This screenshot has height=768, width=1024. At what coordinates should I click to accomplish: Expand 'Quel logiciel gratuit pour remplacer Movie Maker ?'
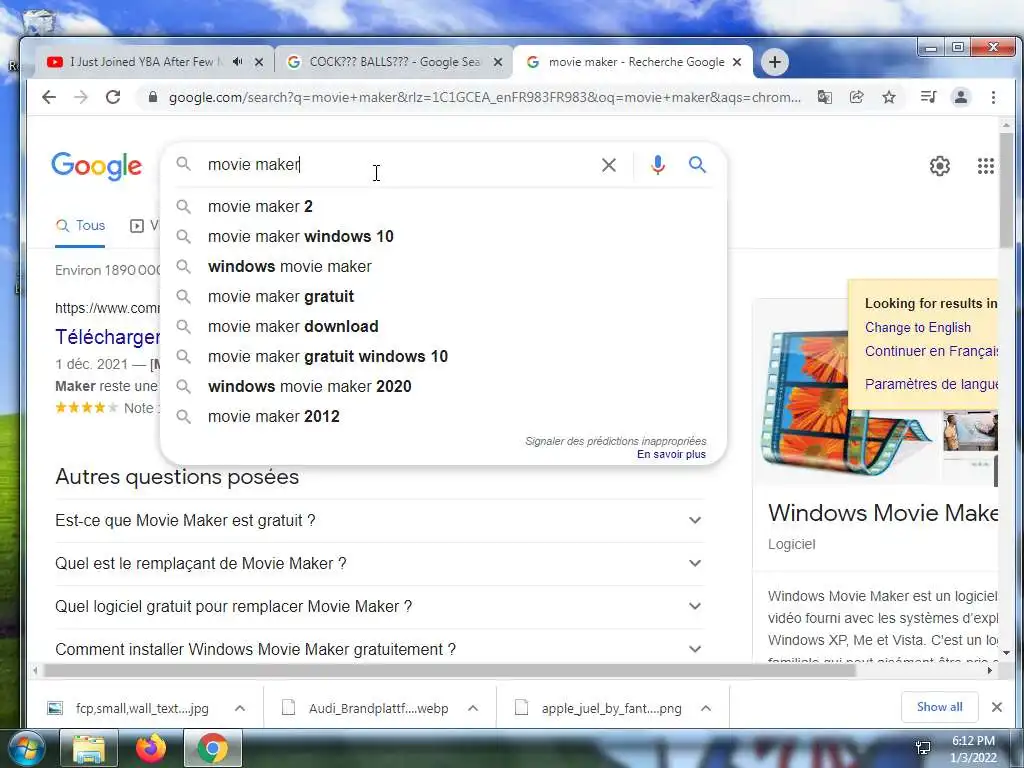pos(379,607)
